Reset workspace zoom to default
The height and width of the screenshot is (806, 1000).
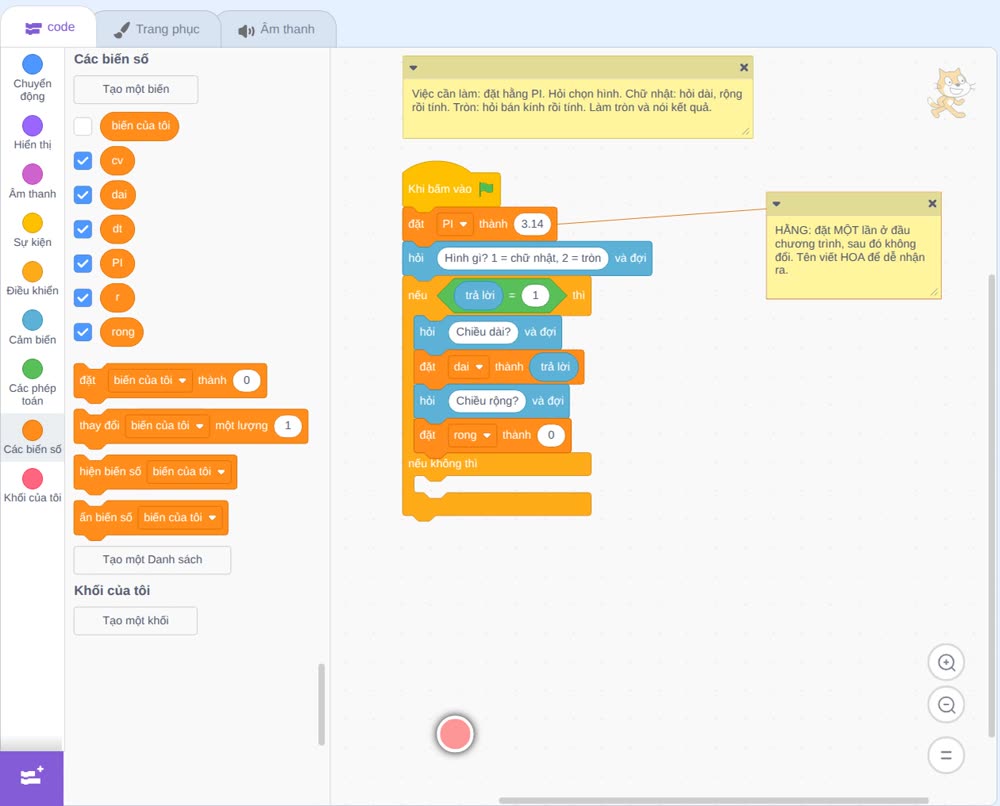(x=946, y=756)
